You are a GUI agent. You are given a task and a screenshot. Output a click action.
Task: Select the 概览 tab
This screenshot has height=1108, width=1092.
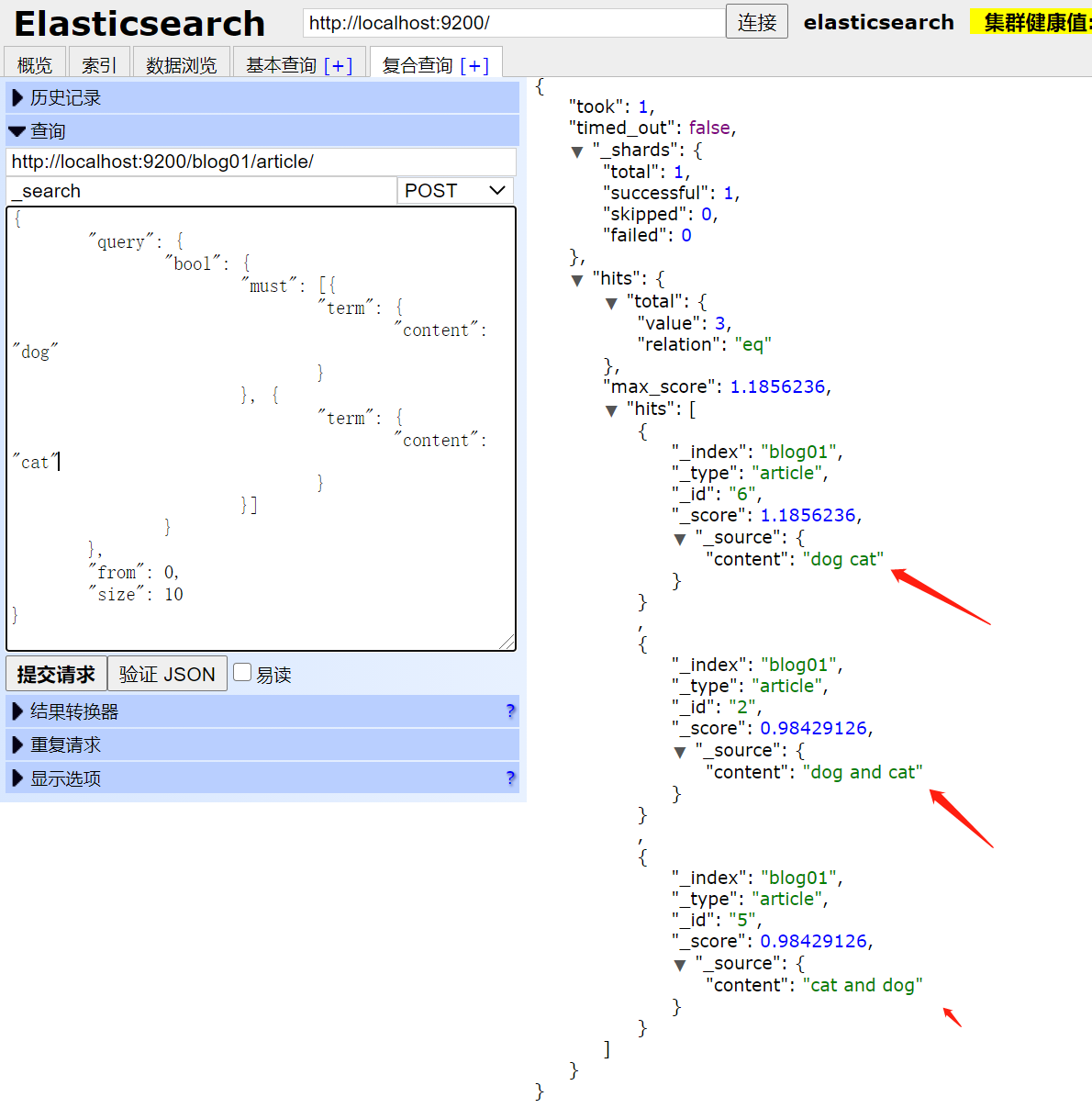click(34, 63)
